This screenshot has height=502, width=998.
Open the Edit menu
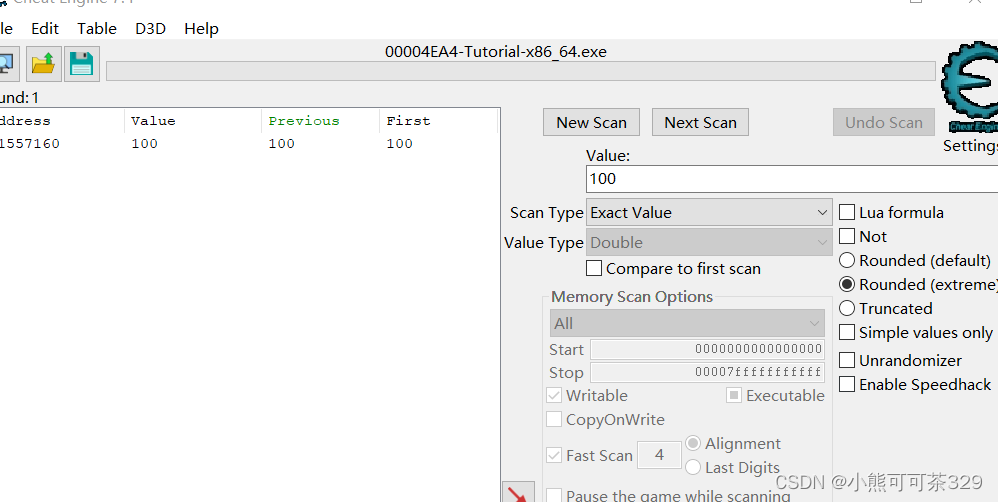pyautogui.click(x=45, y=29)
